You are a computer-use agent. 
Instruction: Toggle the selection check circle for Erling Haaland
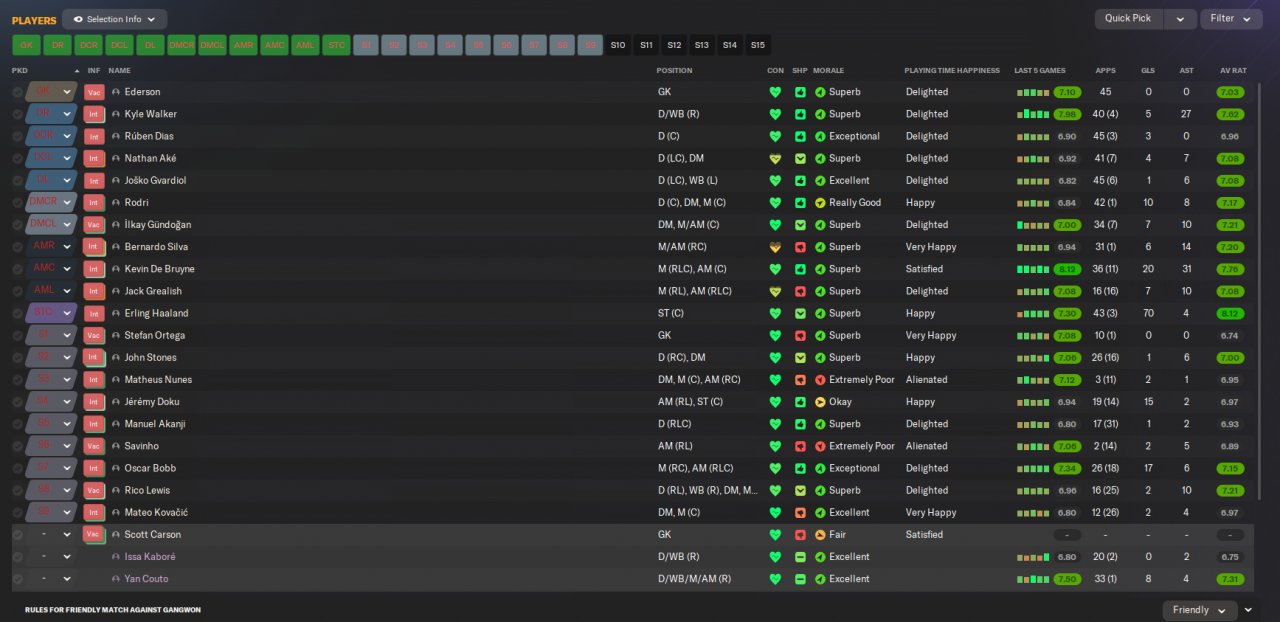click(17, 313)
